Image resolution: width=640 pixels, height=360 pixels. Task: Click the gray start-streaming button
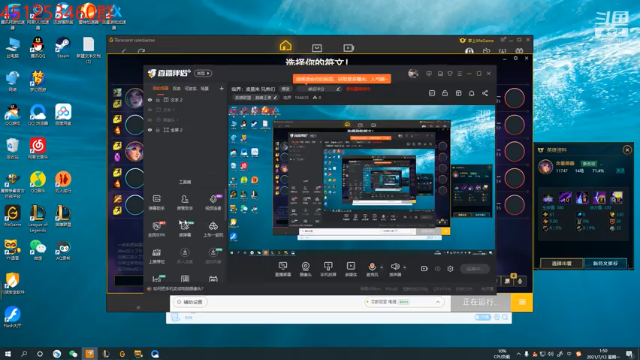click(x=475, y=269)
